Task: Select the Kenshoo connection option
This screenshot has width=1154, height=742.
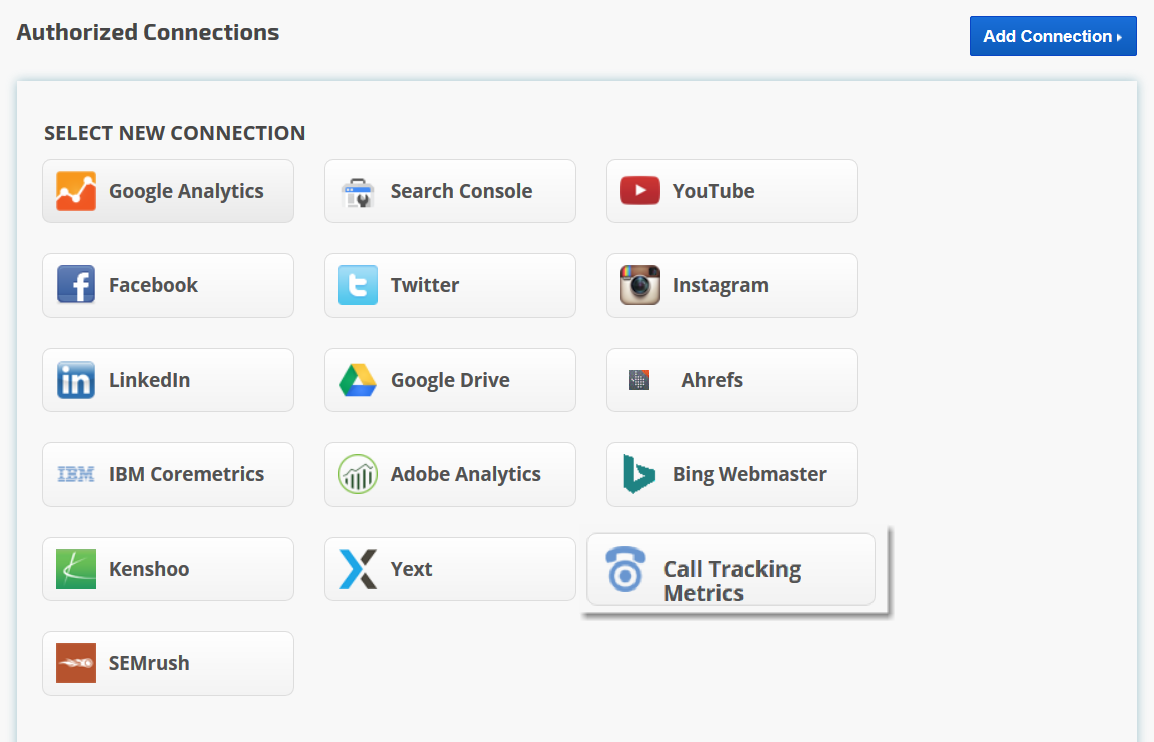Action: coord(168,569)
